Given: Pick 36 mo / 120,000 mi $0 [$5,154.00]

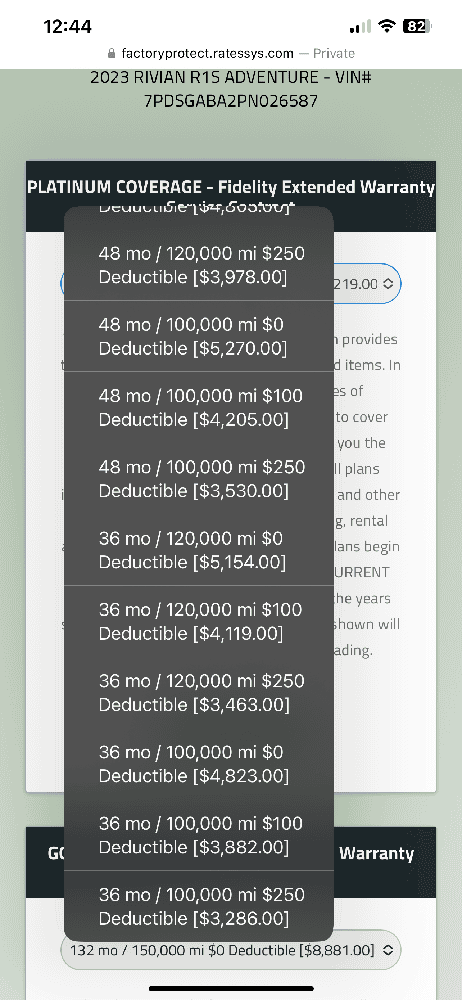Looking at the screenshot, I should pyautogui.click(x=199, y=550).
